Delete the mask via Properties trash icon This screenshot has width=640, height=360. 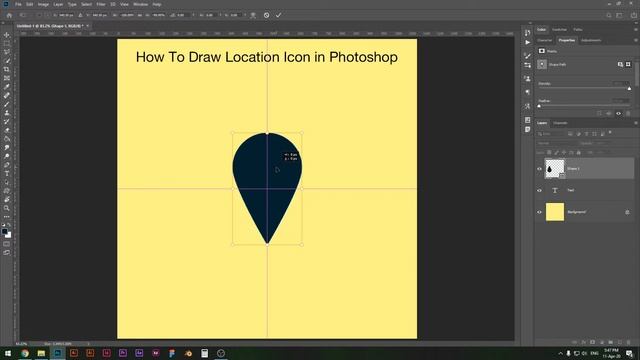[628, 113]
